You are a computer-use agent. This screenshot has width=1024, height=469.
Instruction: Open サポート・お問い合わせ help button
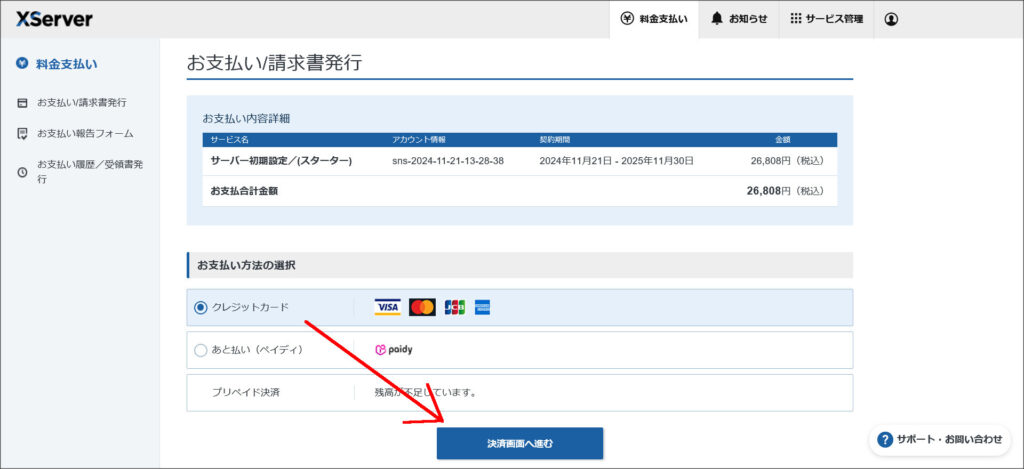939,440
